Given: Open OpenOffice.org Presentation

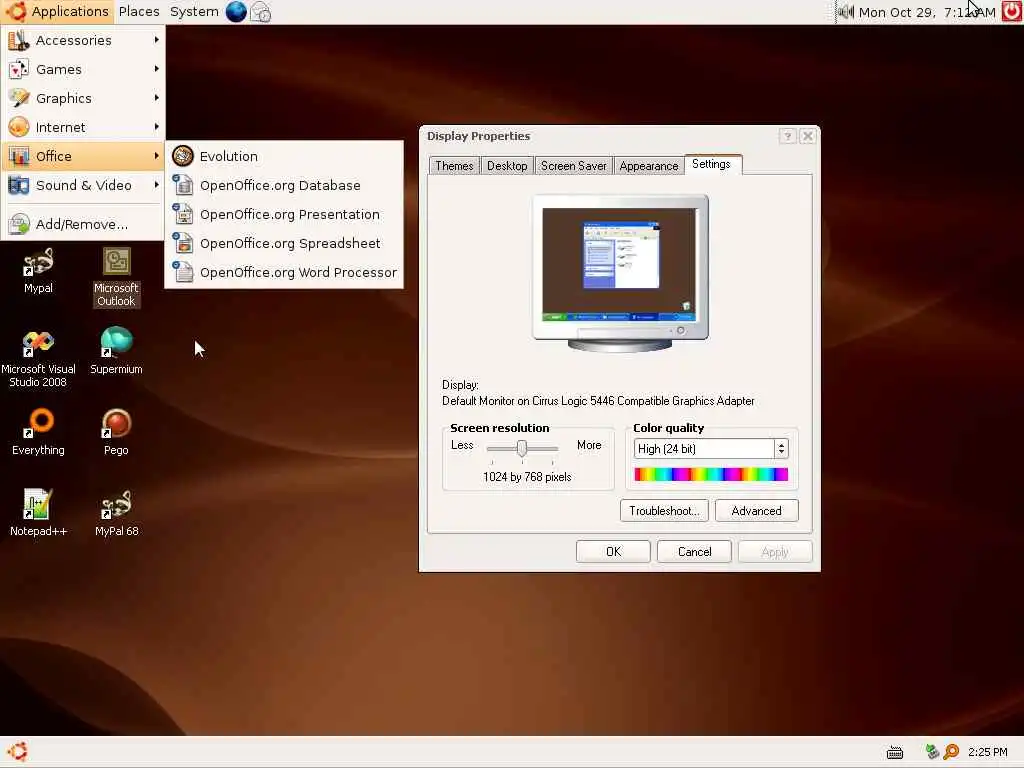Looking at the screenshot, I should point(284,214).
